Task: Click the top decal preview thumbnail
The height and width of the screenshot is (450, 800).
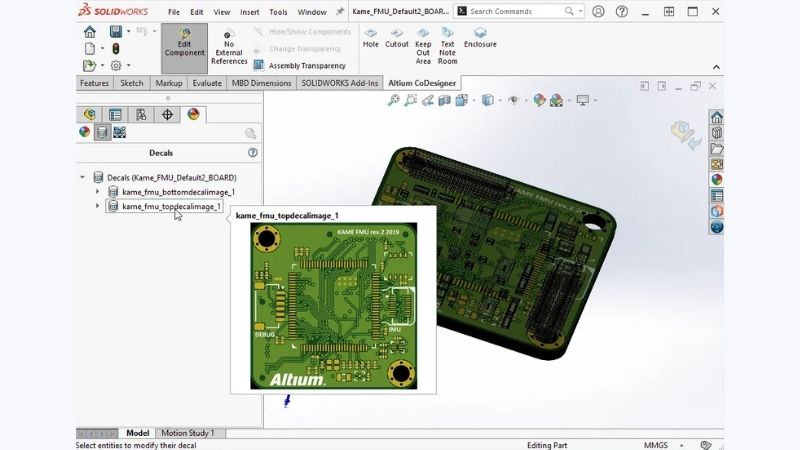Action: [x=334, y=306]
